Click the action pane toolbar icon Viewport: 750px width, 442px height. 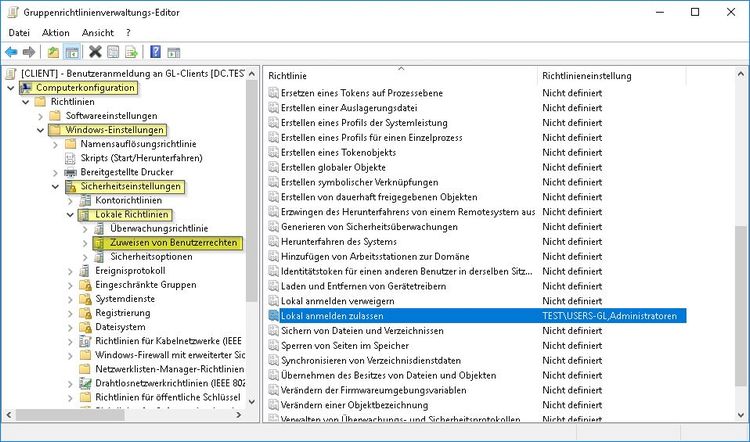point(174,52)
